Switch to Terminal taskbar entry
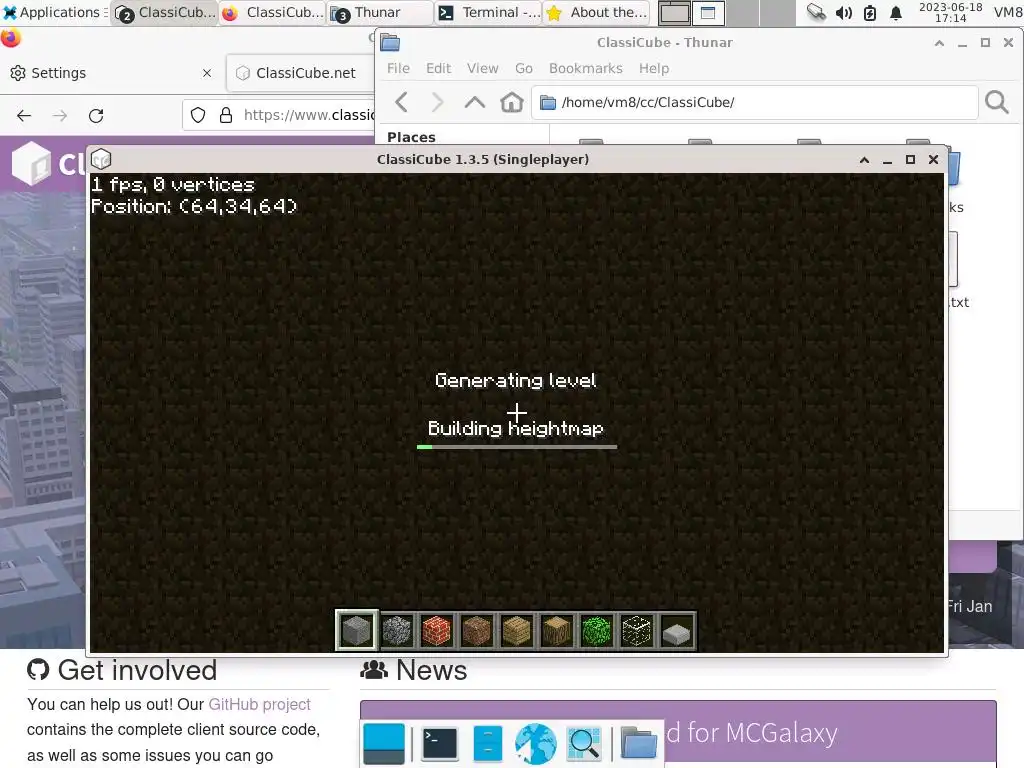The height and width of the screenshot is (768, 1024). 488,12
